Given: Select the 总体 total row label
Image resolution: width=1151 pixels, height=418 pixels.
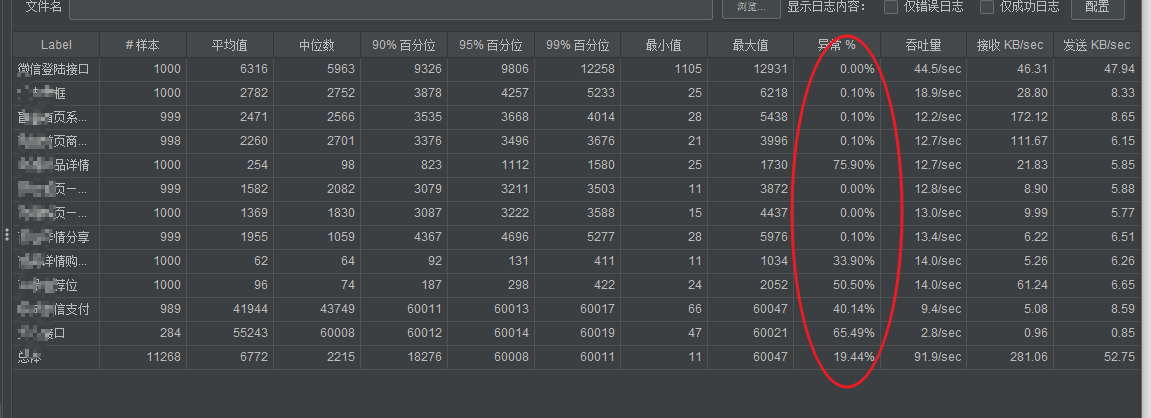Looking at the screenshot, I should [29, 357].
